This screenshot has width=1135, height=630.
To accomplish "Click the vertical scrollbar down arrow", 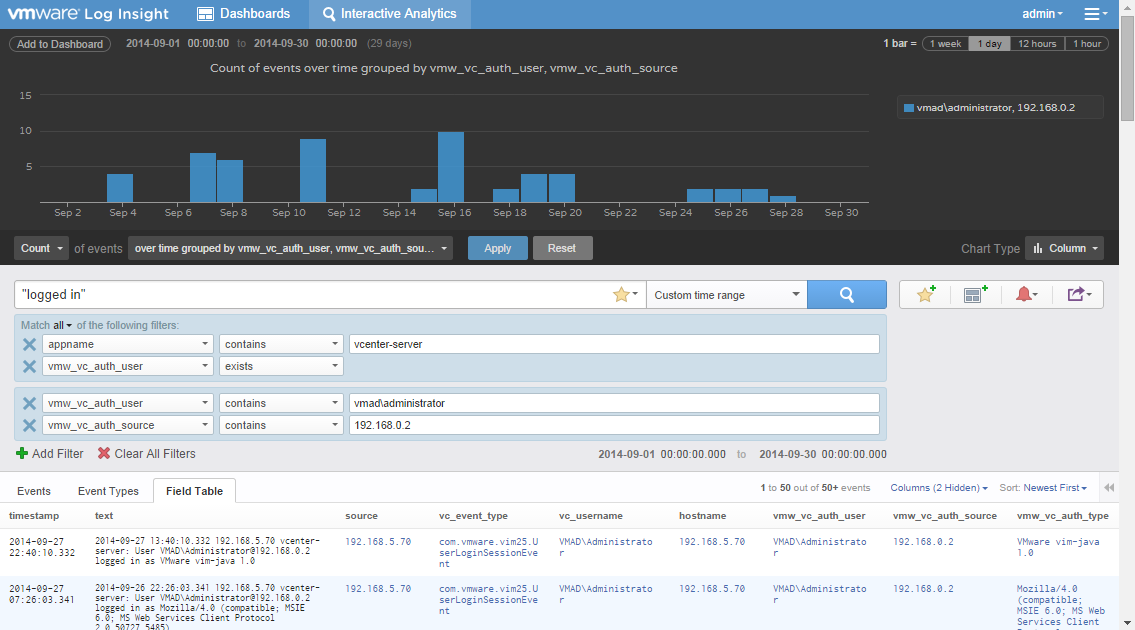I will pyautogui.click(x=1127, y=623).
